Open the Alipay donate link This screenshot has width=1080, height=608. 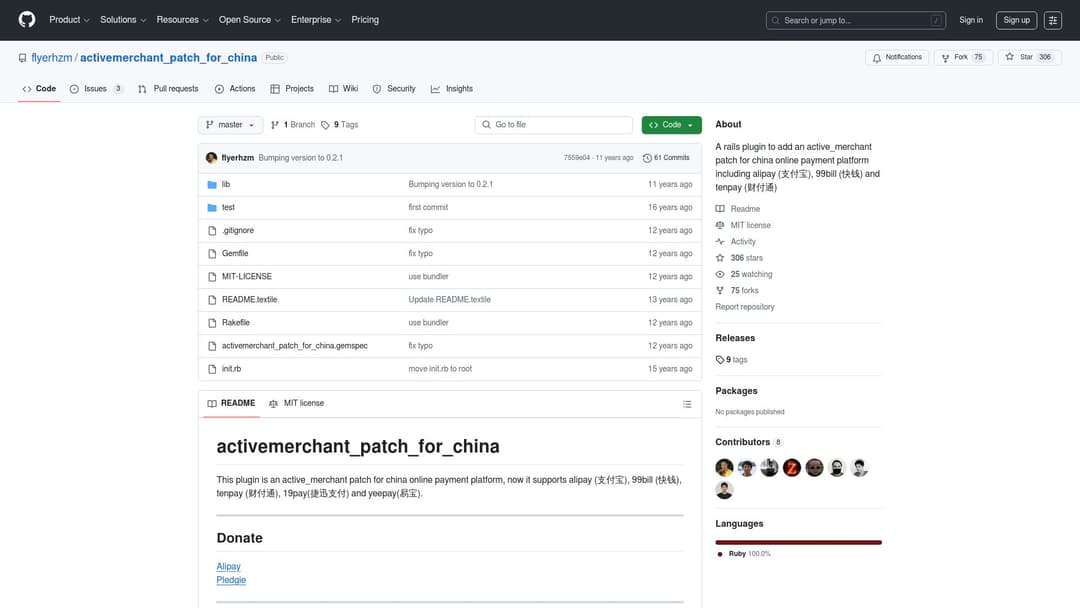pyautogui.click(x=229, y=567)
